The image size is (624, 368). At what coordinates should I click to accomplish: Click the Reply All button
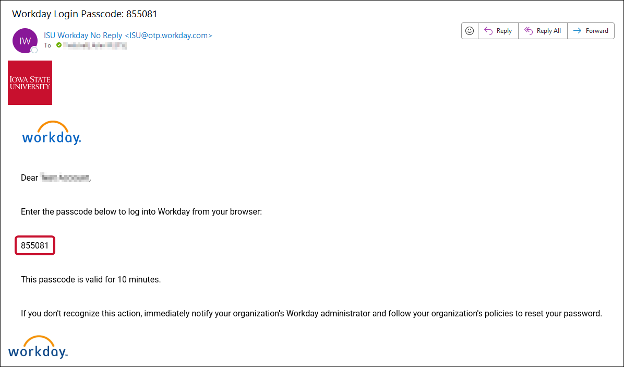tap(543, 31)
